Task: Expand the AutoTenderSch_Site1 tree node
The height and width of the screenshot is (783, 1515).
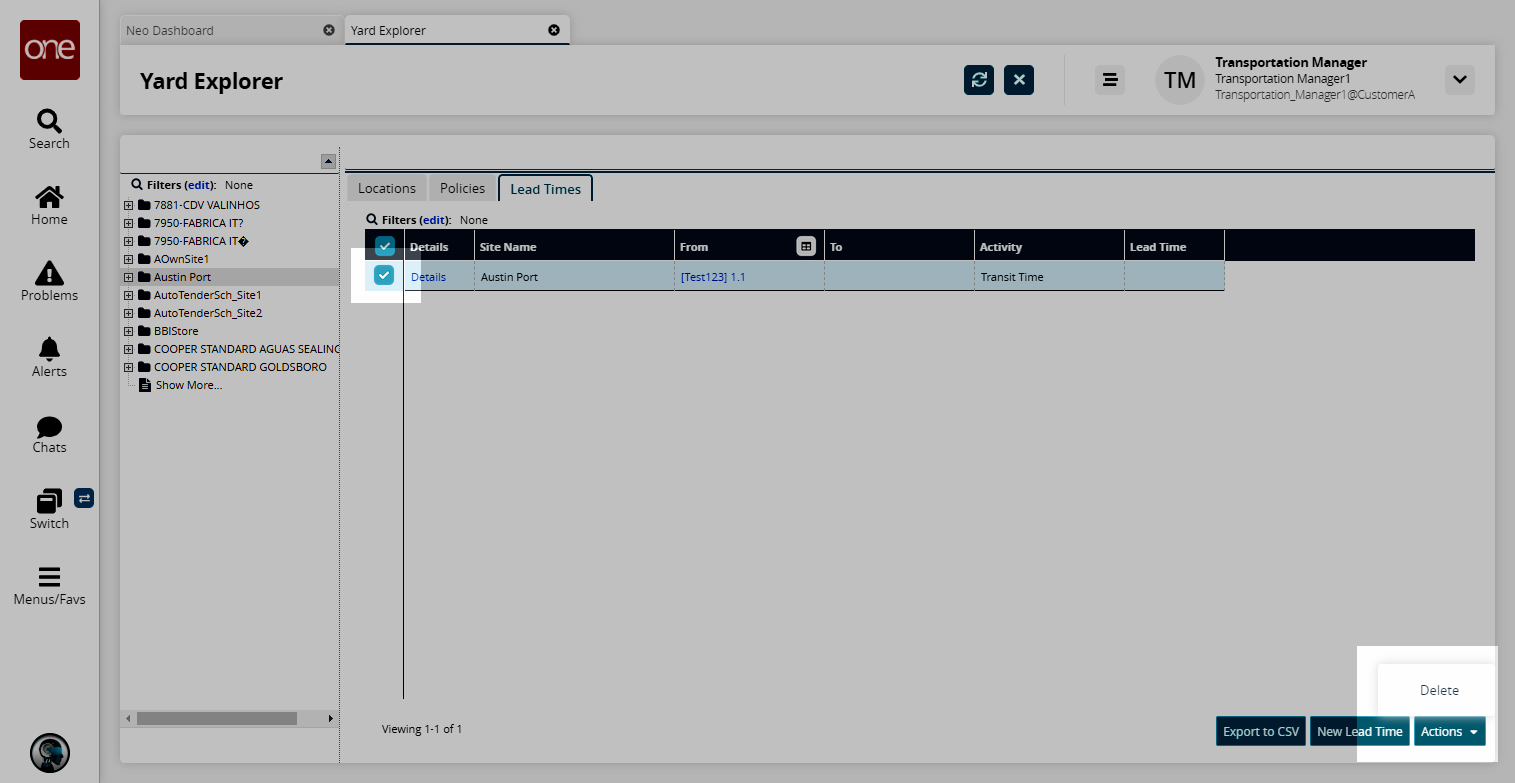Action: pyautogui.click(x=128, y=295)
